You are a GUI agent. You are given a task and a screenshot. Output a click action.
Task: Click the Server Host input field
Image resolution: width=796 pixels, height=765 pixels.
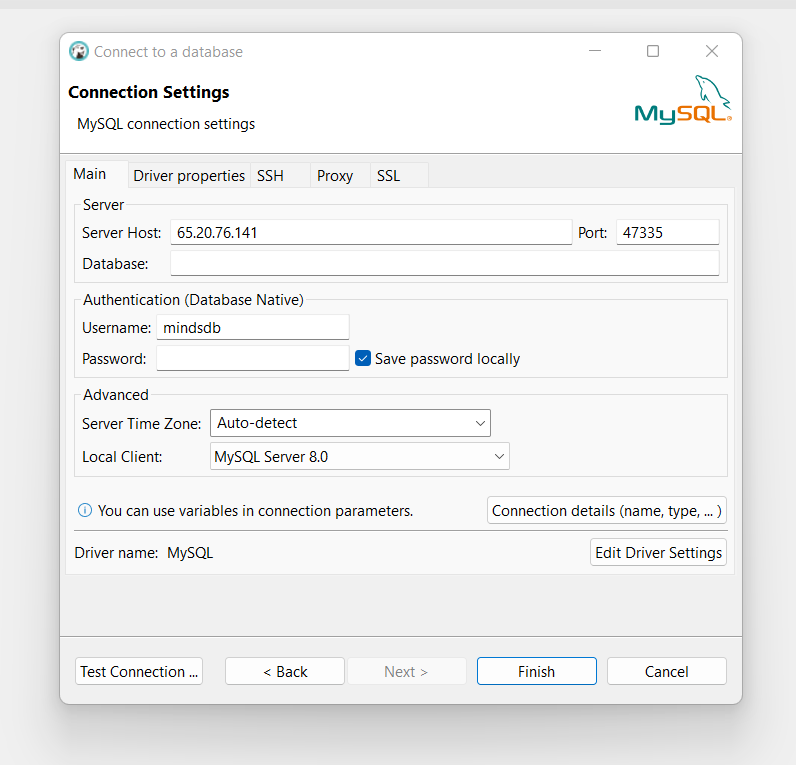pos(370,233)
